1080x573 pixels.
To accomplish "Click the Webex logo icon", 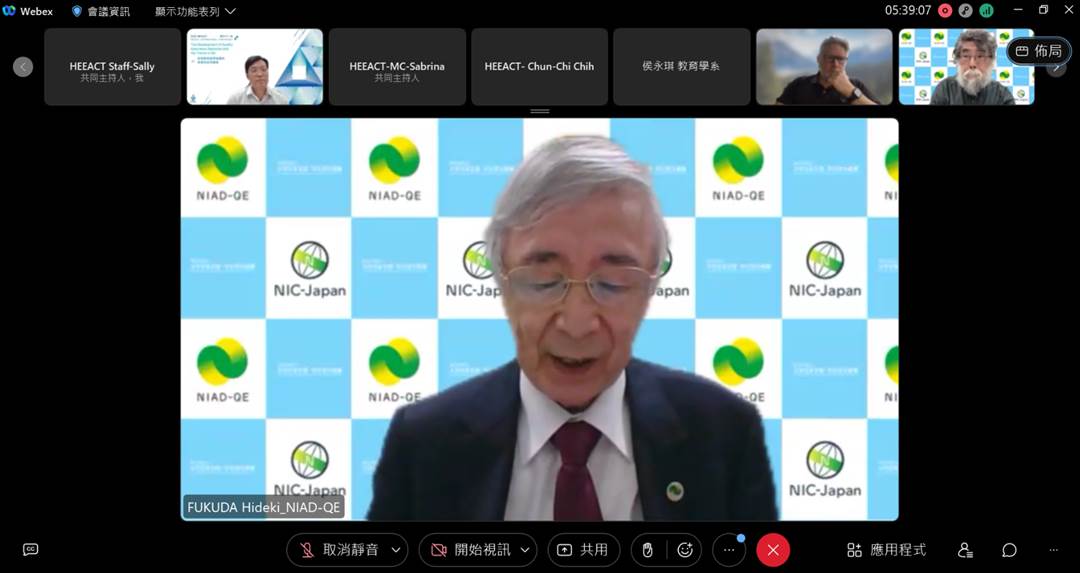I will click(x=9, y=11).
